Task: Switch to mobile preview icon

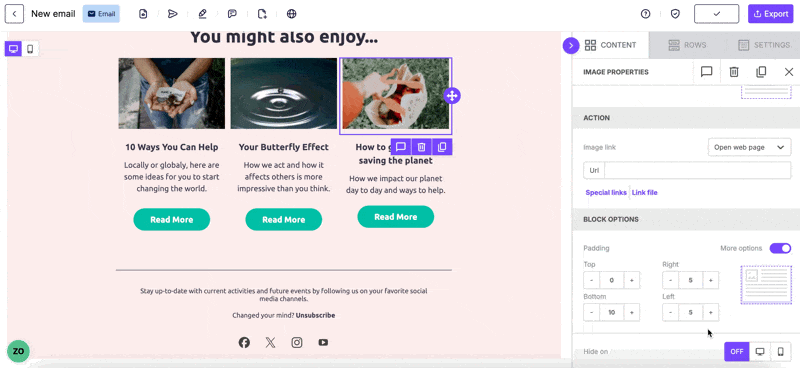Action: point(30,49)
